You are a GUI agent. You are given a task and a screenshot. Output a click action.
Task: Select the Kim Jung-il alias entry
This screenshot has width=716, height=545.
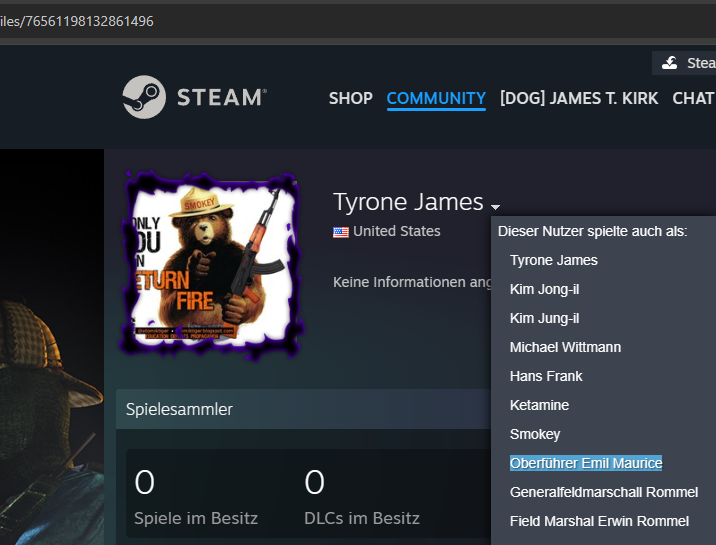click(544, 318)
